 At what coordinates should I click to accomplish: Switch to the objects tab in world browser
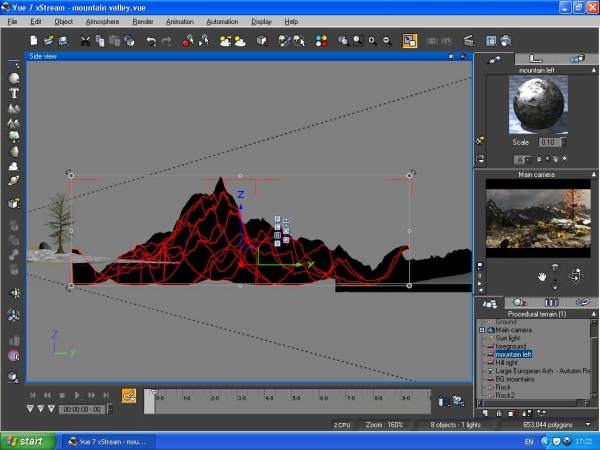click(489, 303)
